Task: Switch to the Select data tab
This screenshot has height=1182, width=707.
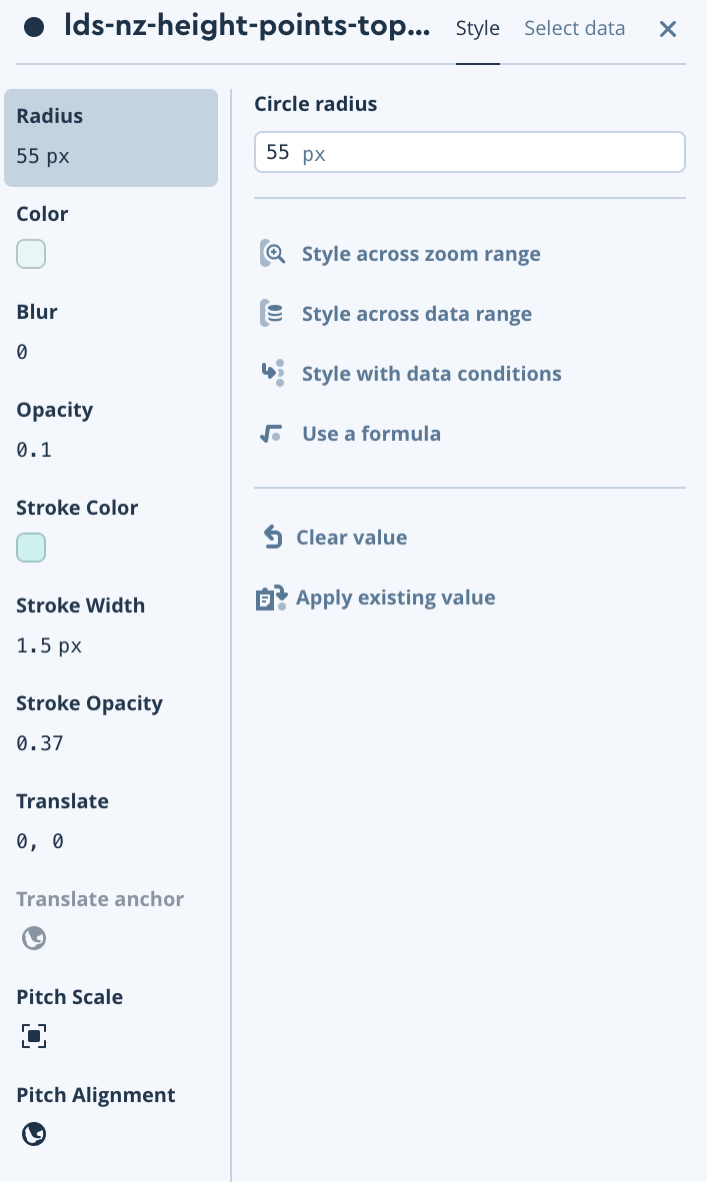Action: [574, 29]
